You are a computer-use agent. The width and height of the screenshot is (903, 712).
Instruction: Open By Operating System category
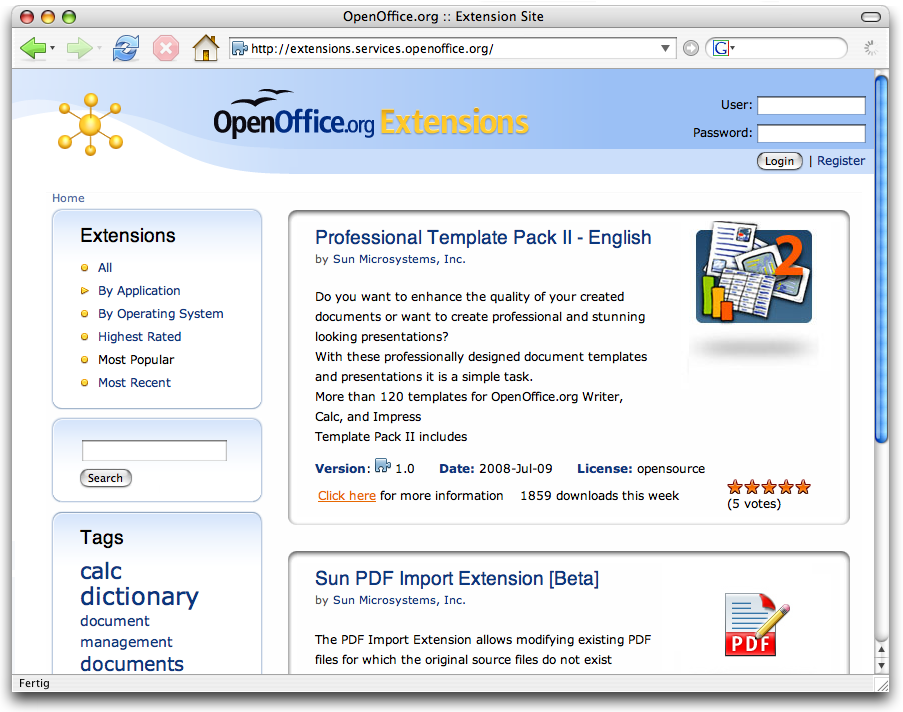point(161,313)
